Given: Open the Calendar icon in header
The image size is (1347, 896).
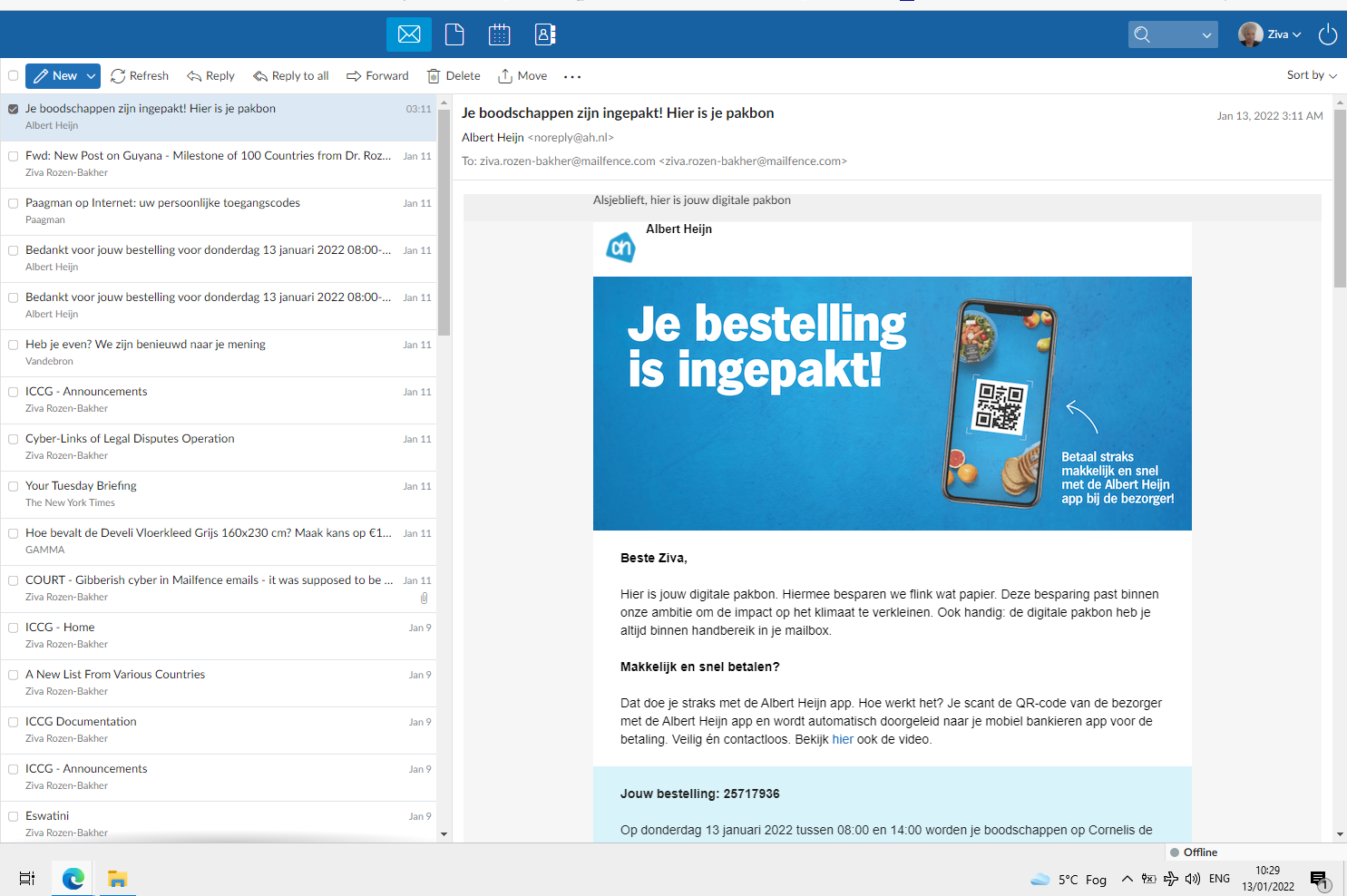Looking at the screenshot, I should tap(500, 34).
